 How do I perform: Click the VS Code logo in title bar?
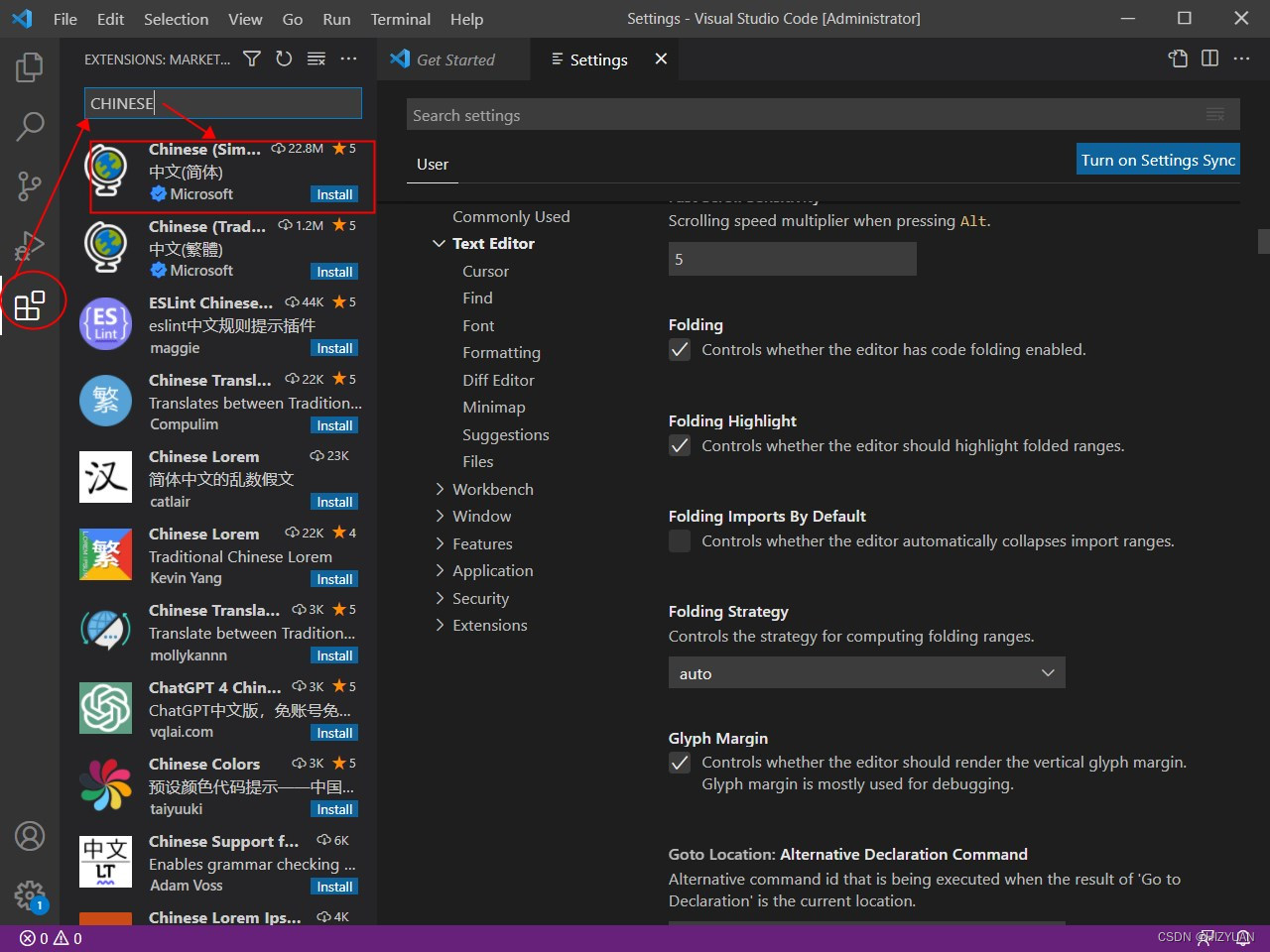point(22,19)
